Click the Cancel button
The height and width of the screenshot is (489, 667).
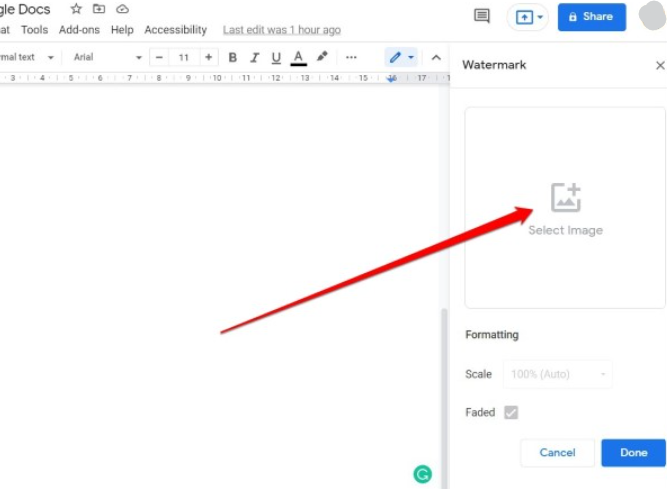[557, 452]
